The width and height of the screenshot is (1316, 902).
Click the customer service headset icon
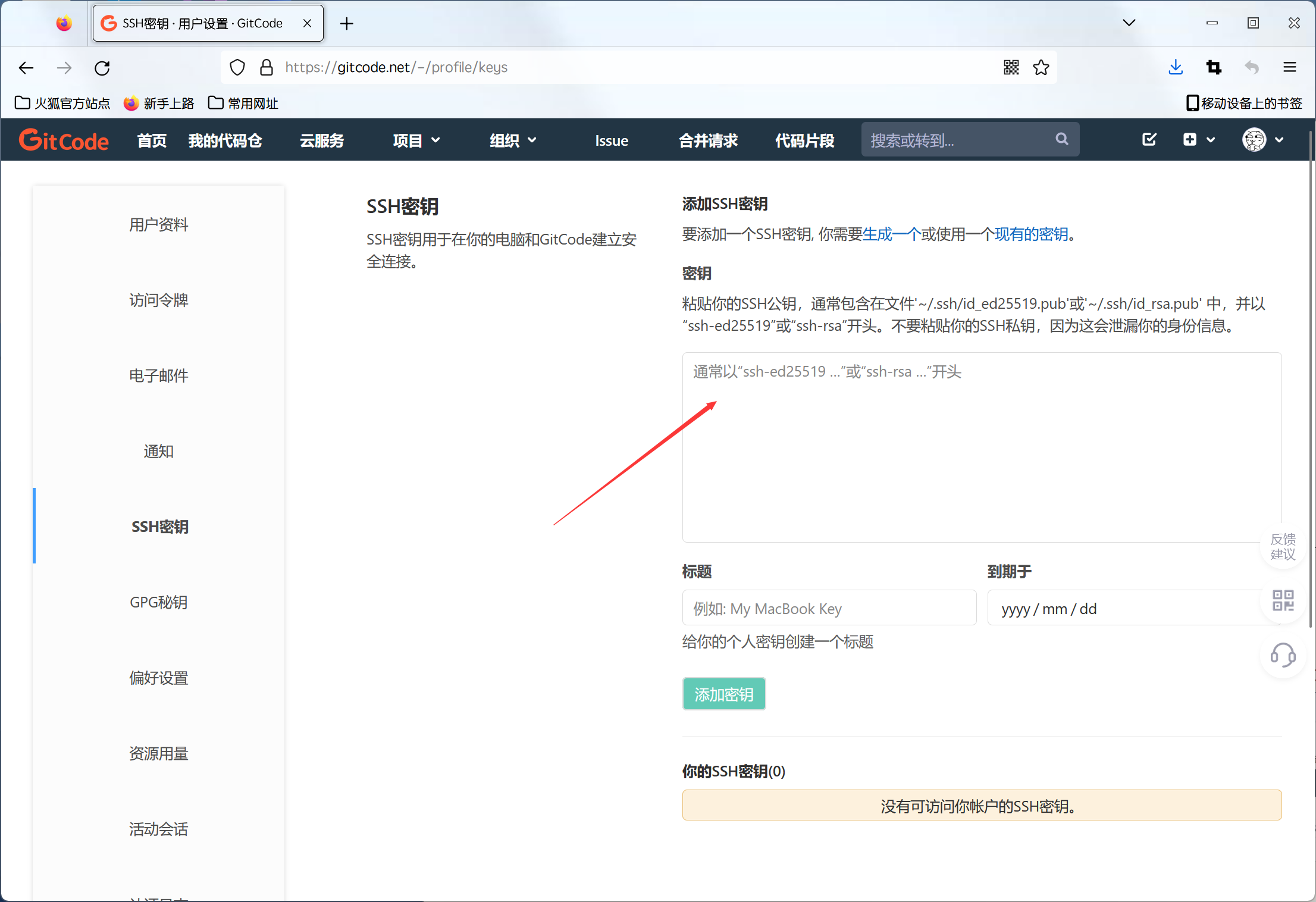click(1282, 655)
